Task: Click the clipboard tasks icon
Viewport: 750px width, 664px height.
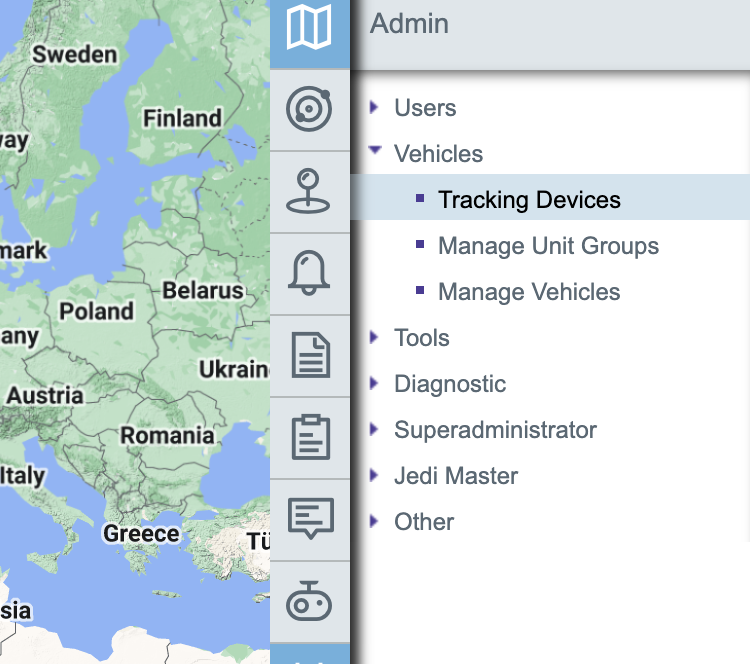Action: click(309, 438)
